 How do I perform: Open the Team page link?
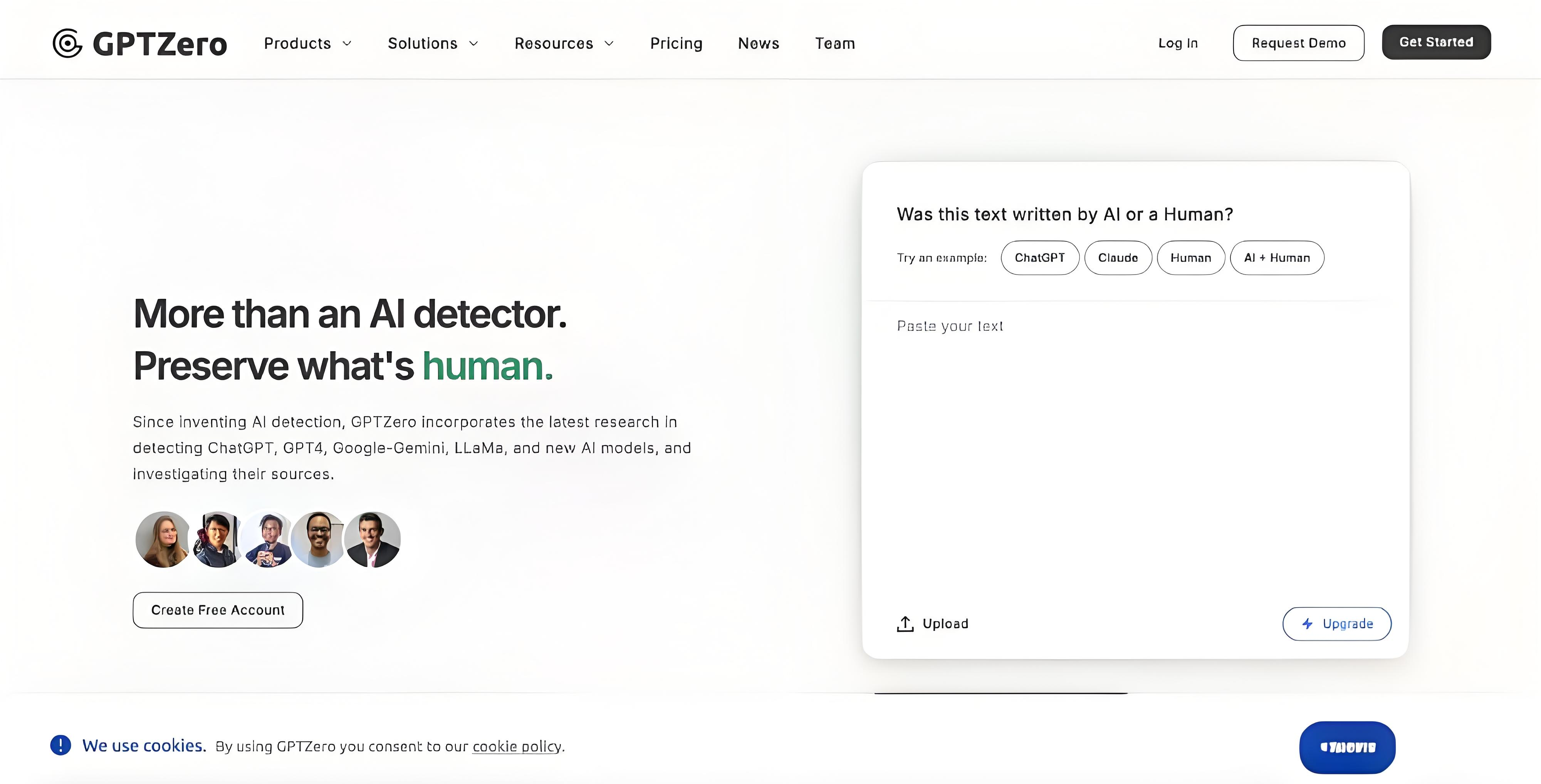point(834,43)
